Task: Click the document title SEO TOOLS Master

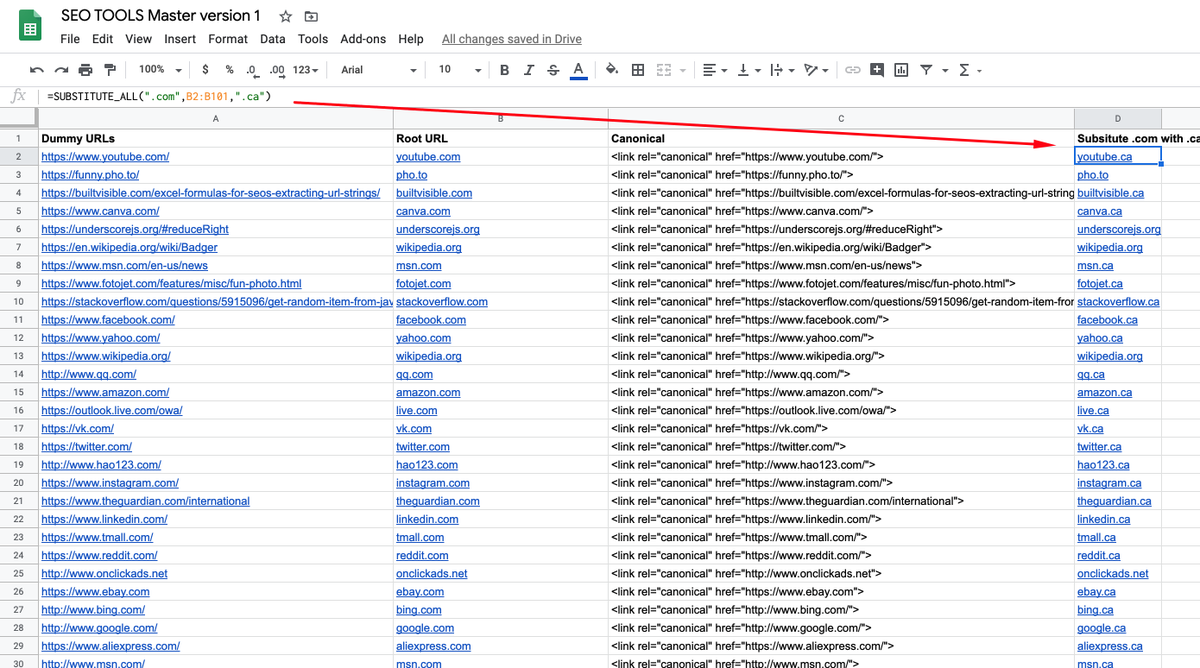Action: (x=160, y=16)
